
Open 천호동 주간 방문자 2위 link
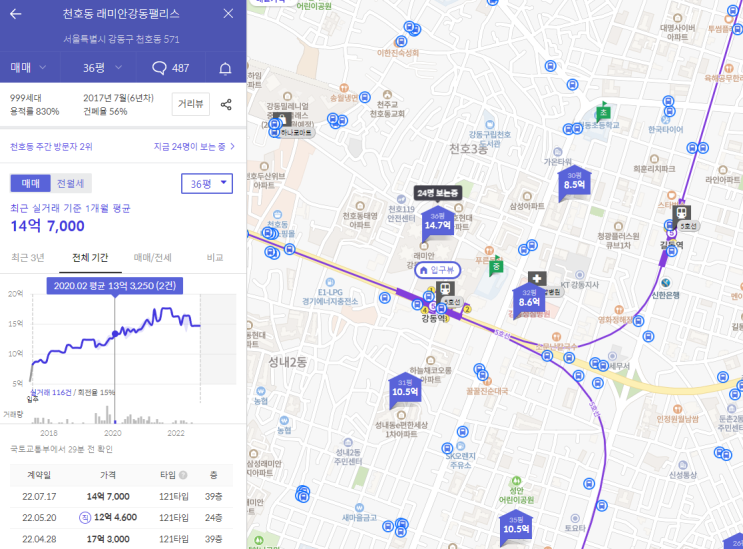[x=51, y=146]
